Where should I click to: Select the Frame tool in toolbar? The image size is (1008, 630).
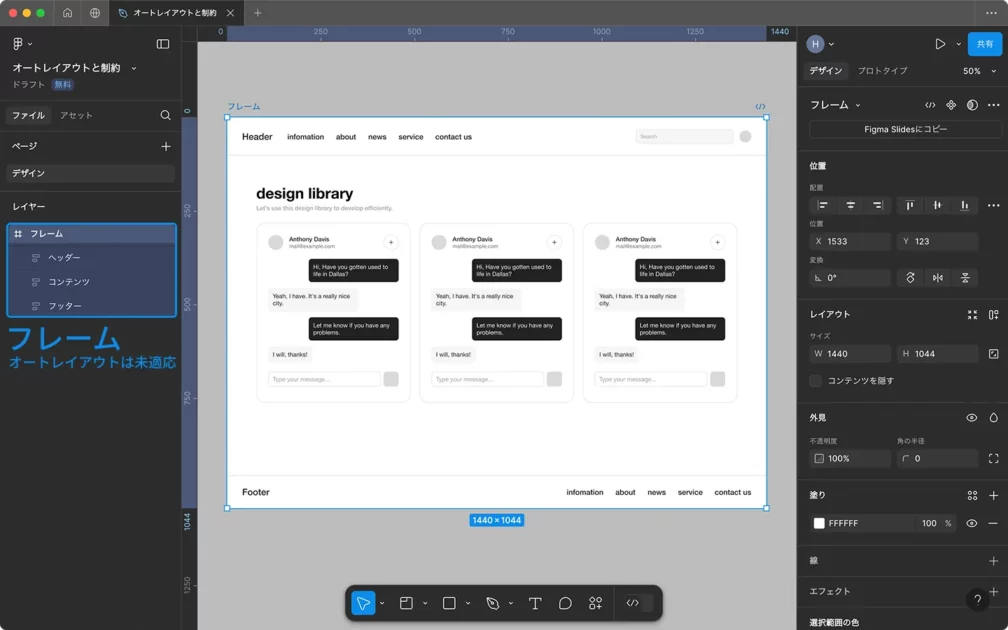[406, 603]
